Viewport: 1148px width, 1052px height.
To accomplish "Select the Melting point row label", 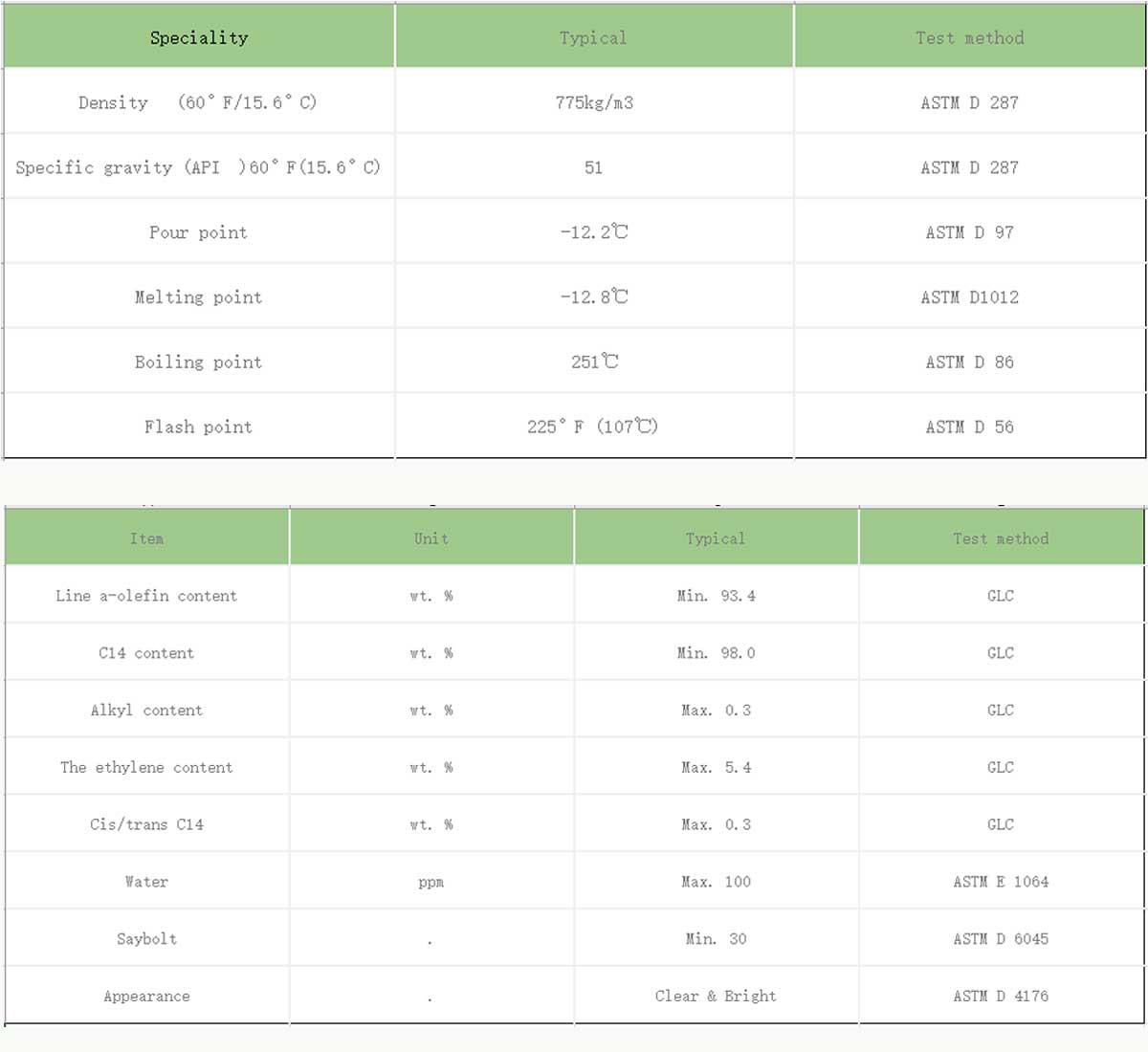I will coord(198,297).
